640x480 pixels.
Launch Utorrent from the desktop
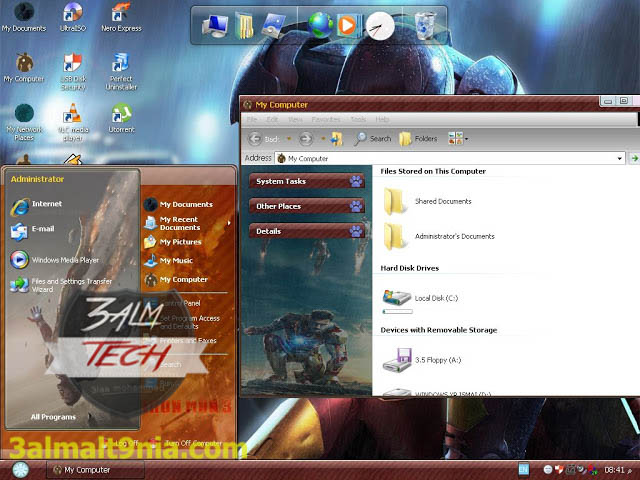[121, 118]
